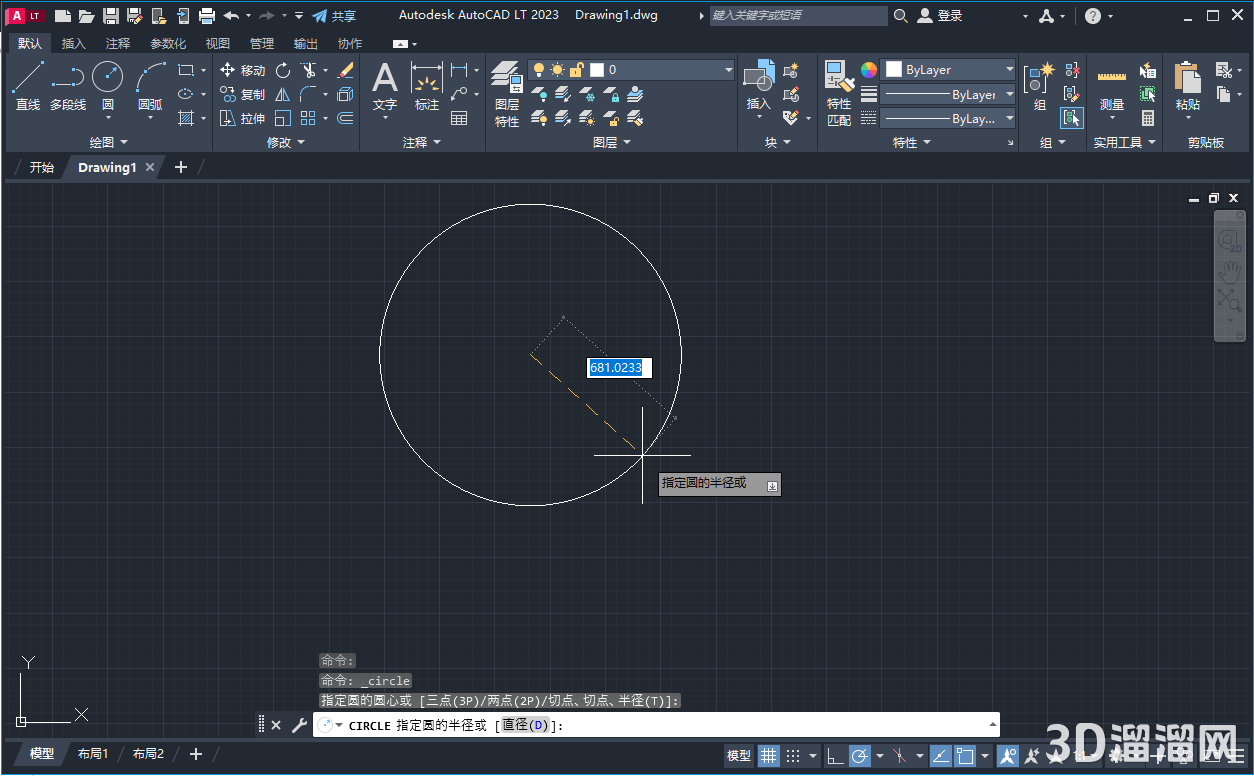Click the 直径(D) command option
The height and width of the screenshot is (776, 1254).
pos(525,725)
